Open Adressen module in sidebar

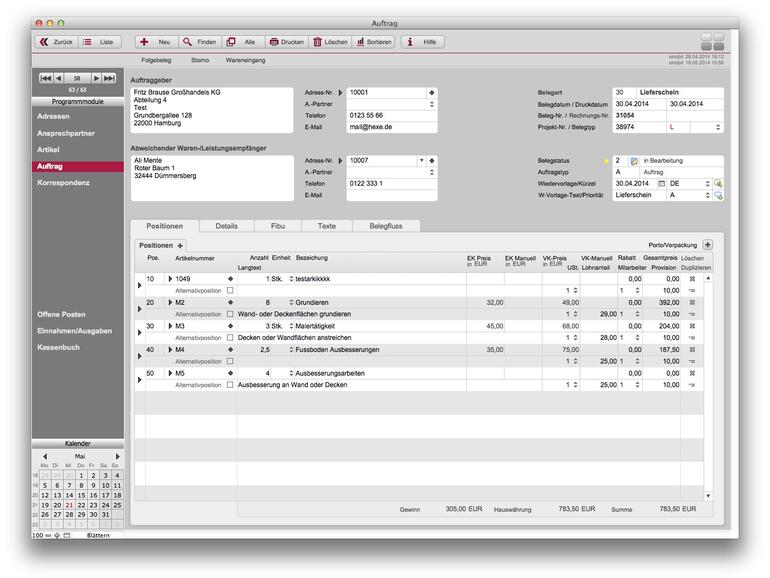tap(53, 117)
